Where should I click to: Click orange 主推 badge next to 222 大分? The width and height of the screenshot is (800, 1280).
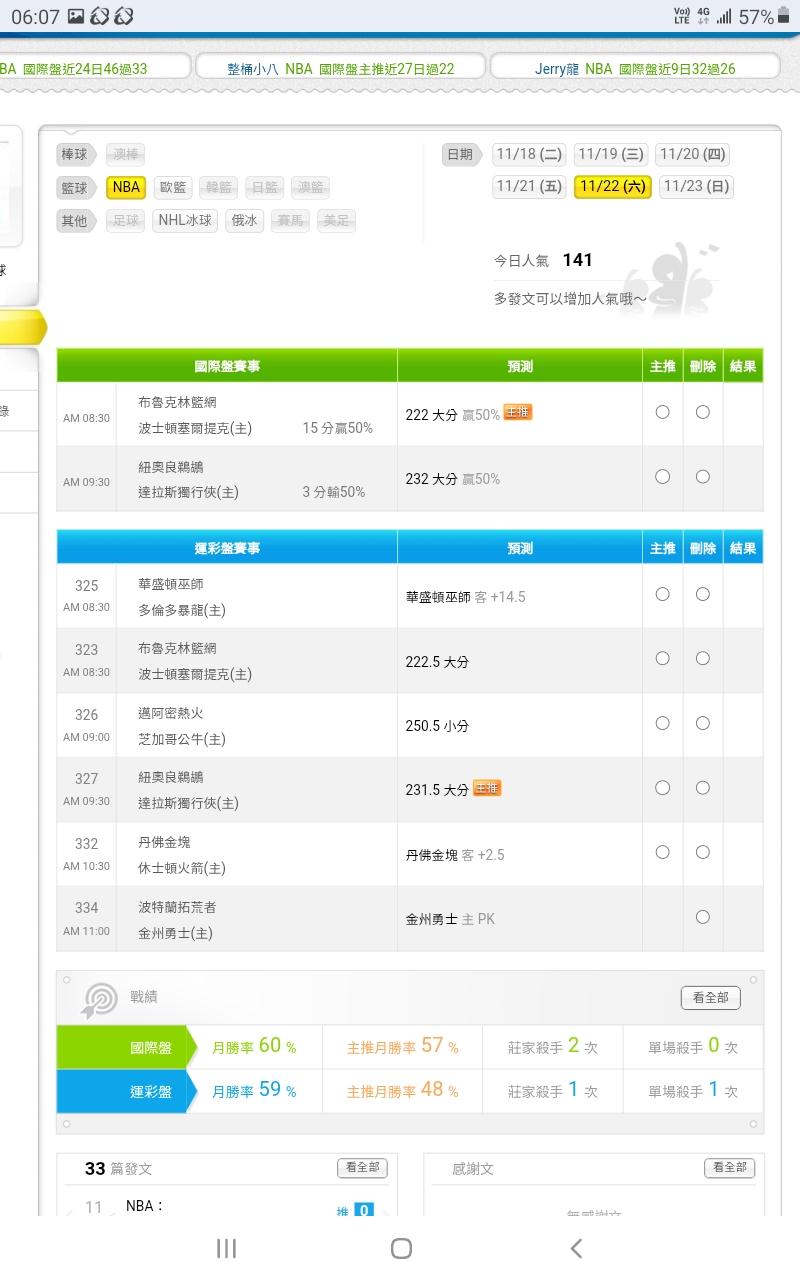tap(517, 412)
